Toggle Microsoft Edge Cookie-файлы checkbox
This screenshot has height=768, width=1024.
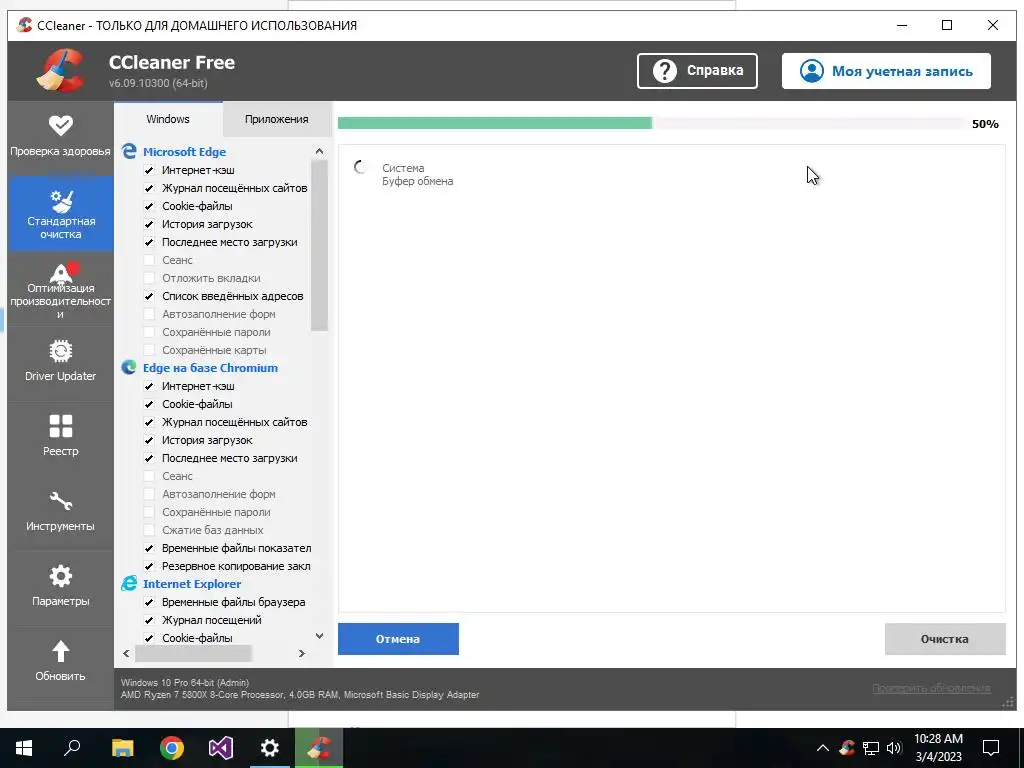[149, 206]
